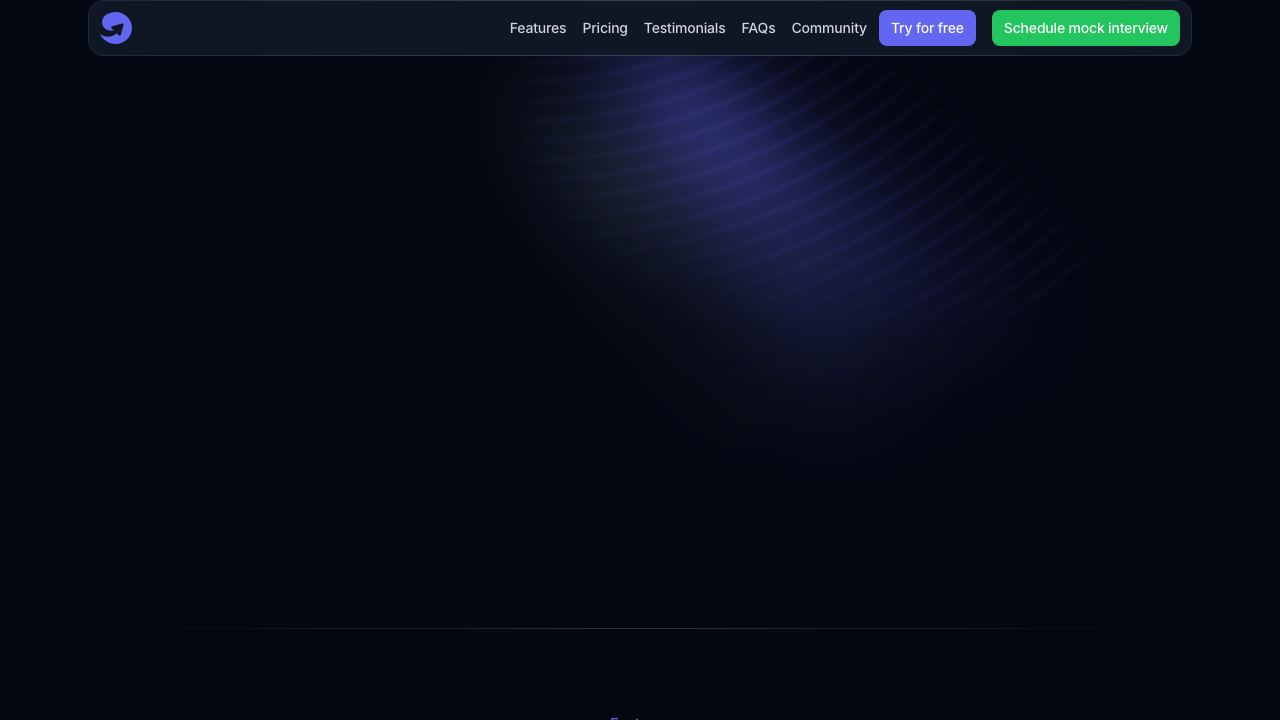Click the Try for free button
The width and height of the screenshot is (1280, 720).
tap(927, 28)
